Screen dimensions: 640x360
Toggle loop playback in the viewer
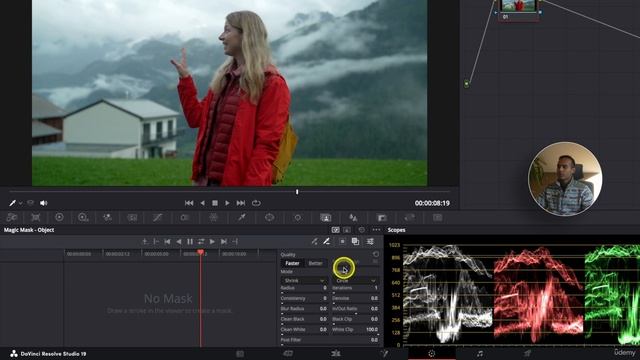[256, 203]
